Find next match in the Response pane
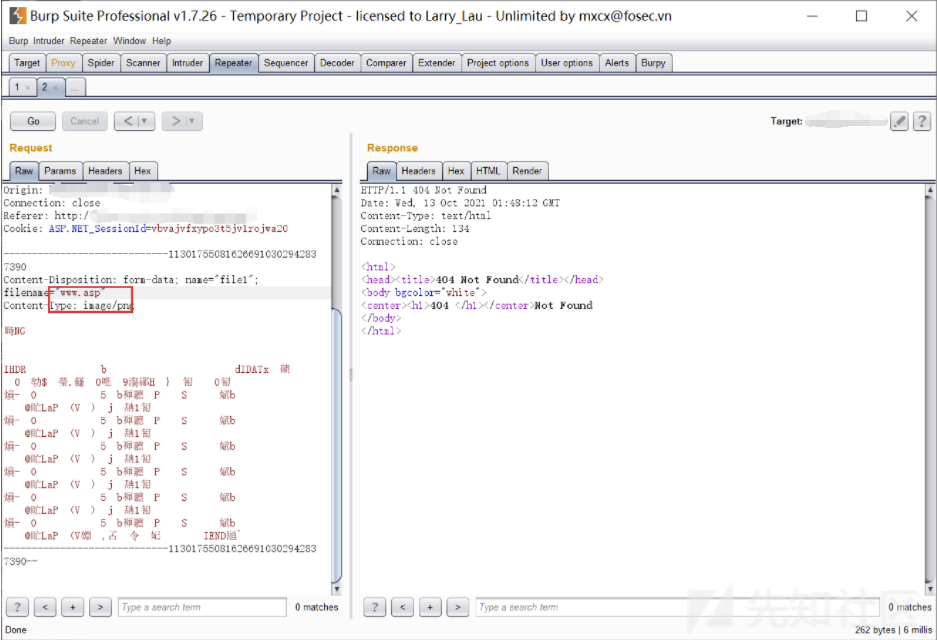937x640 pixels. tap(457, 607)
